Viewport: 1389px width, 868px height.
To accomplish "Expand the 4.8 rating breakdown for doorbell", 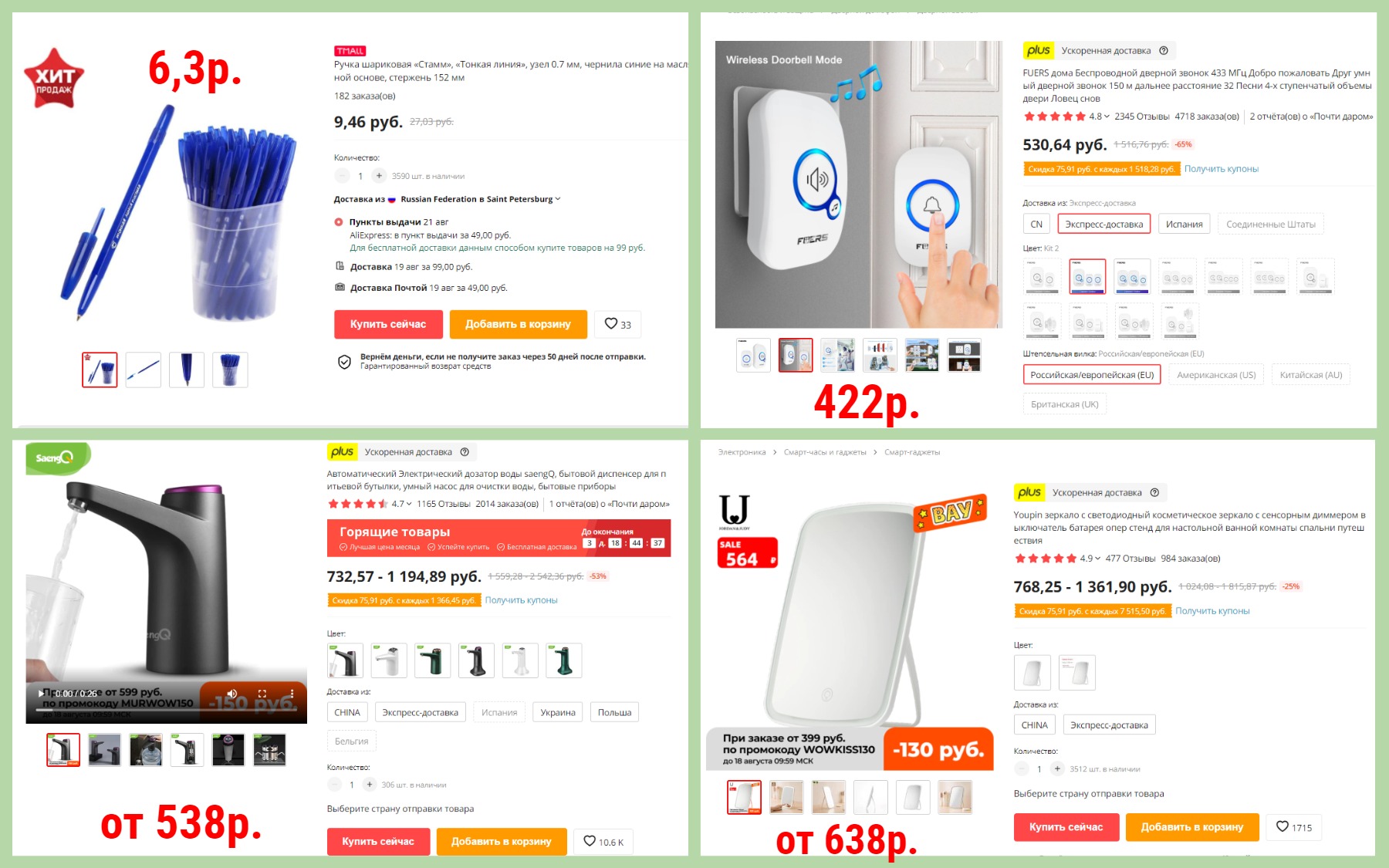I will (1100, 117).
